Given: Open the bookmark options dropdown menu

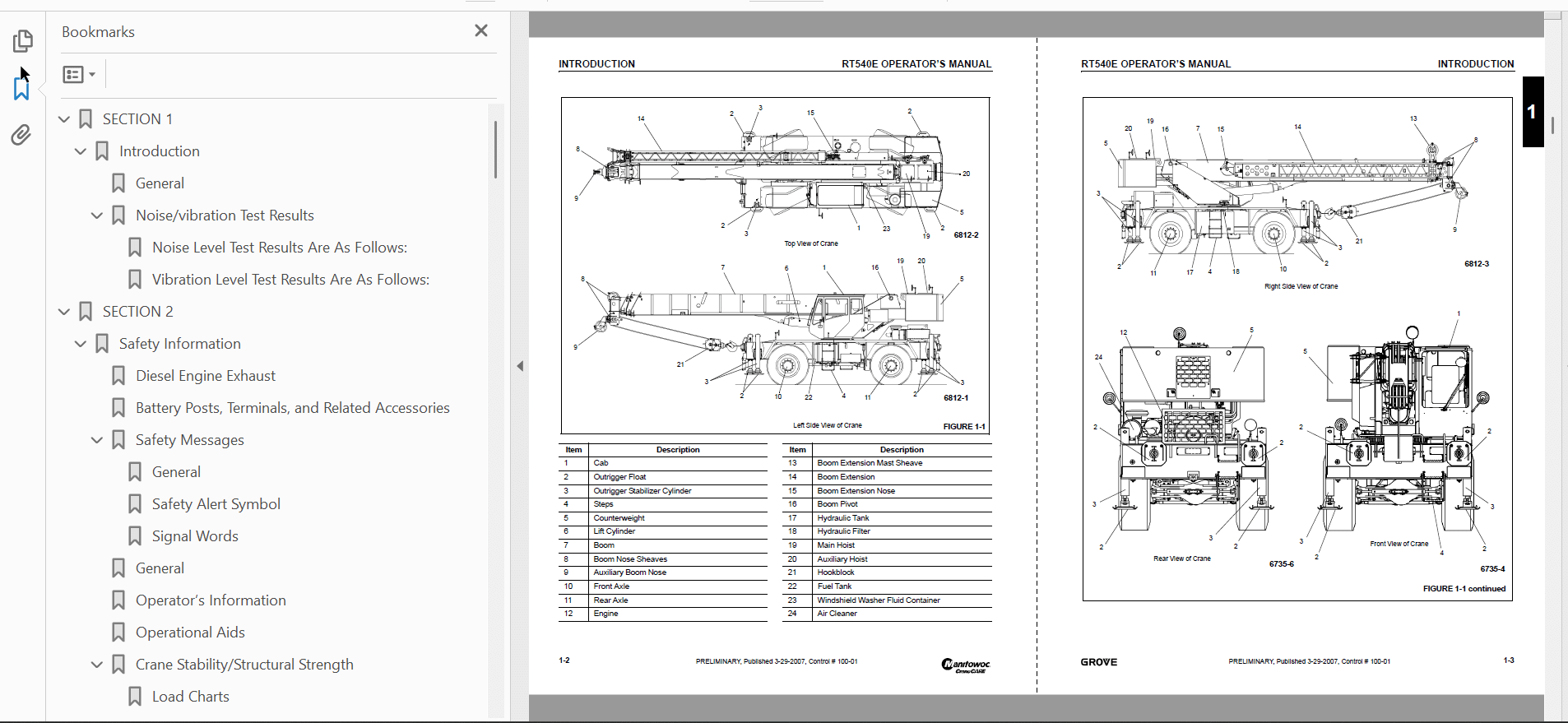Looking at the screenshot, I should click(79, 75).
